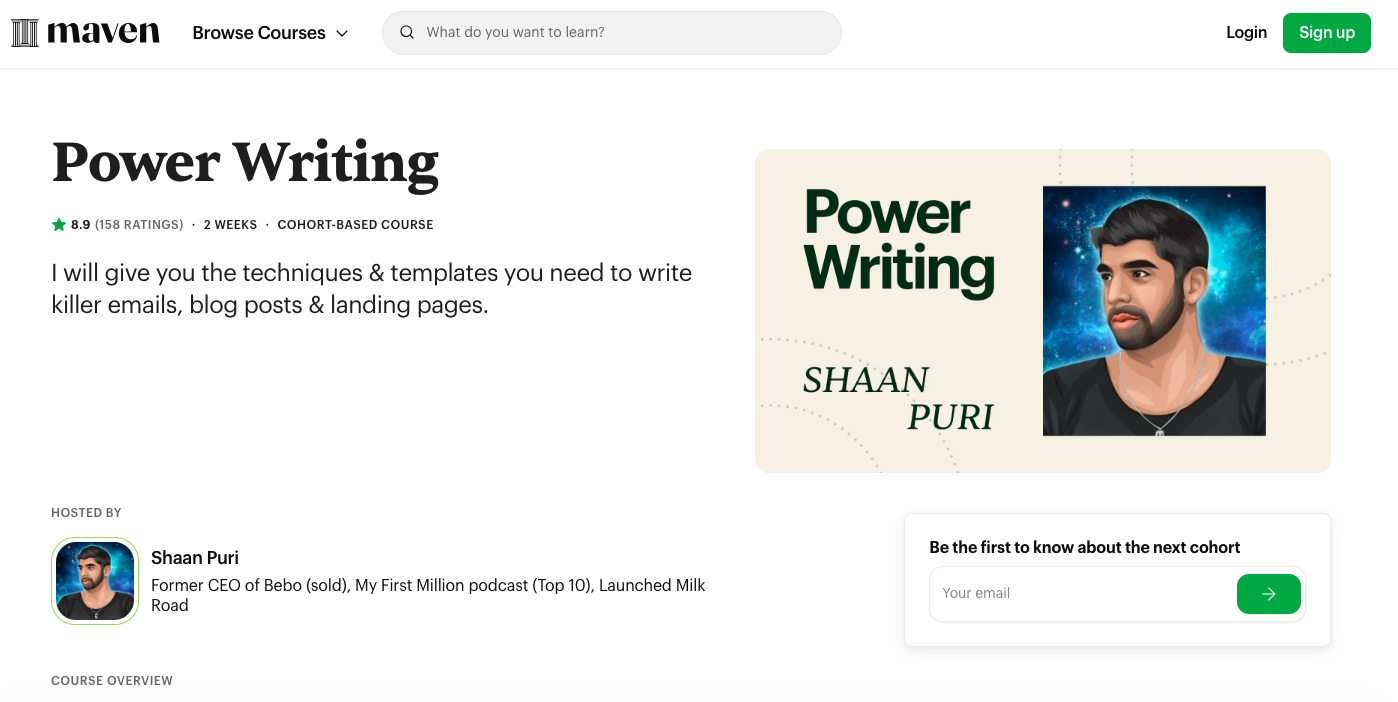Click the COURSE OVERVIEW heading
This screenshot has height=702, width=1398.
coord(112,680)
